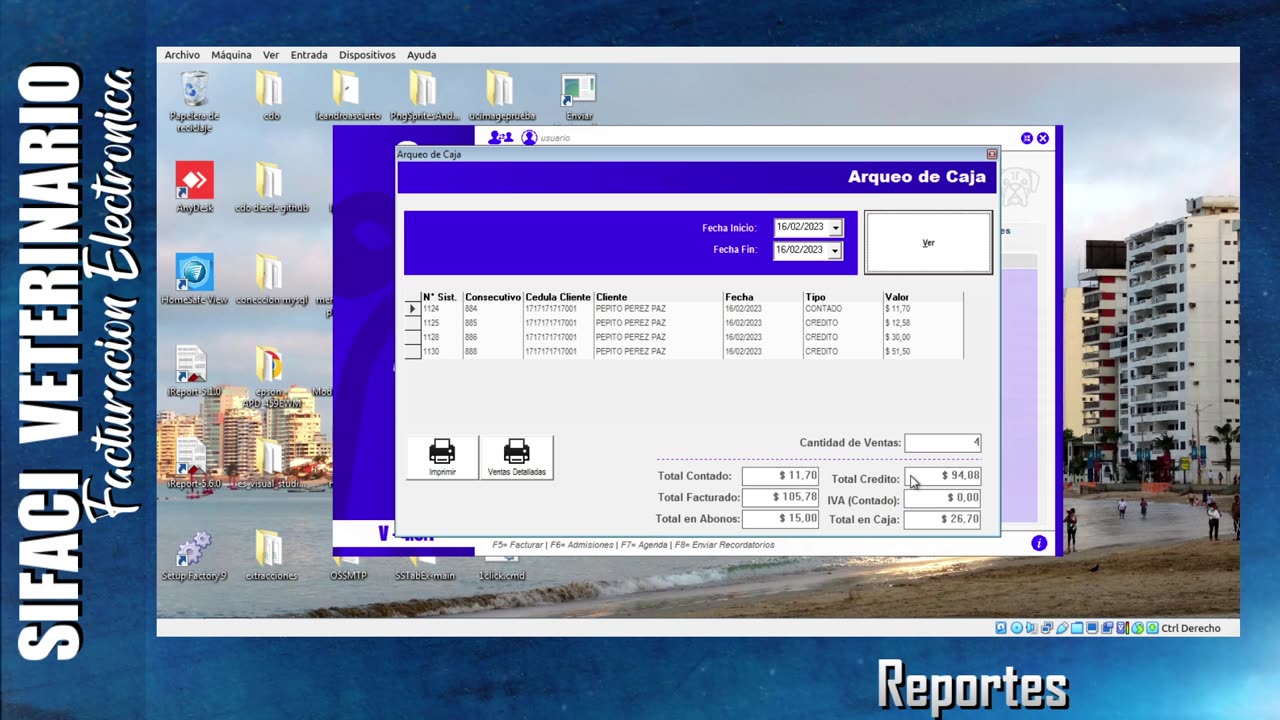Viewport: 1280px width, 720px height.
Task: Close the Arqueo de Caja dialog
Action: tap(992, 154)
